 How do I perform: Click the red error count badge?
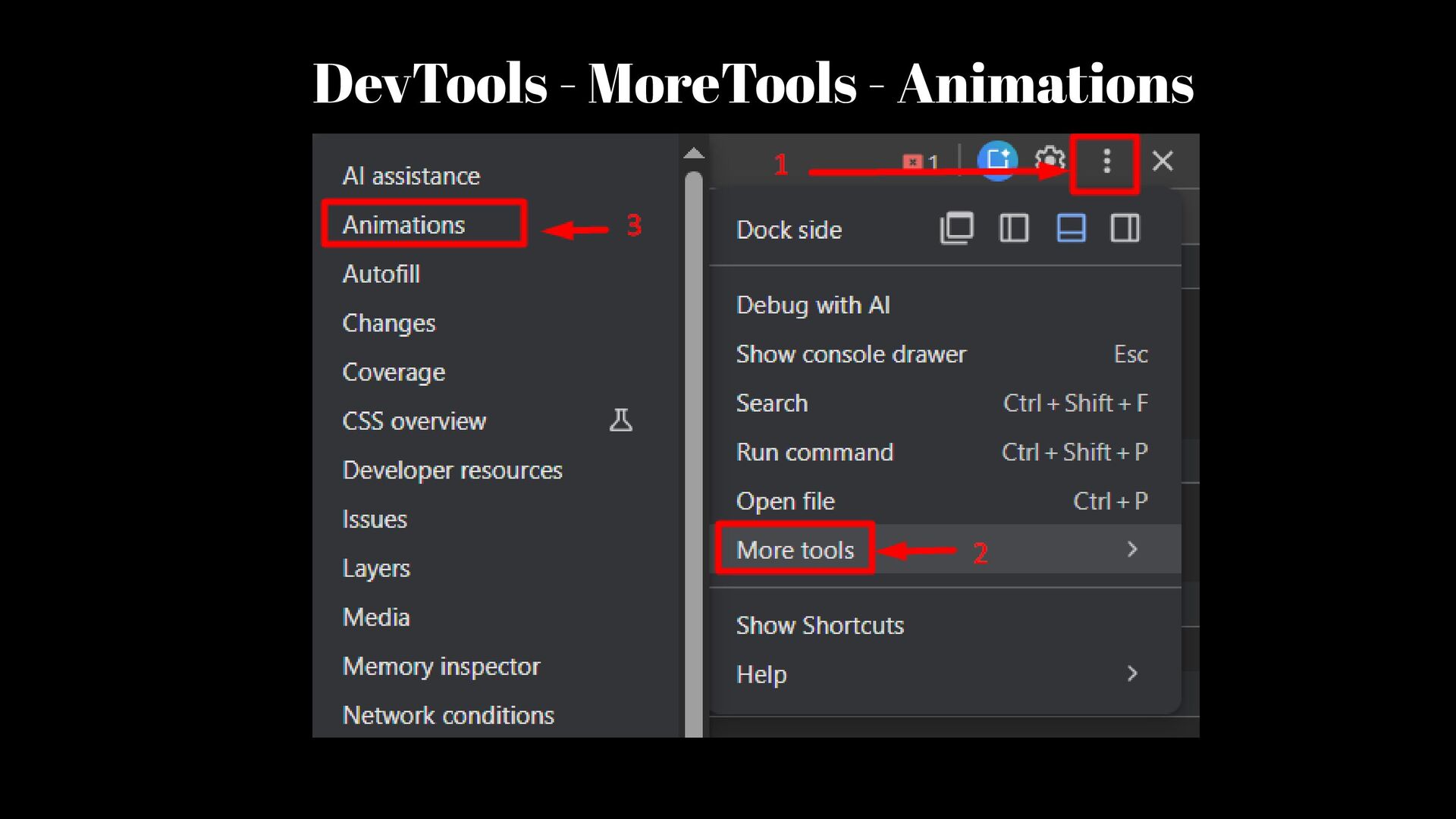point(920,162)
